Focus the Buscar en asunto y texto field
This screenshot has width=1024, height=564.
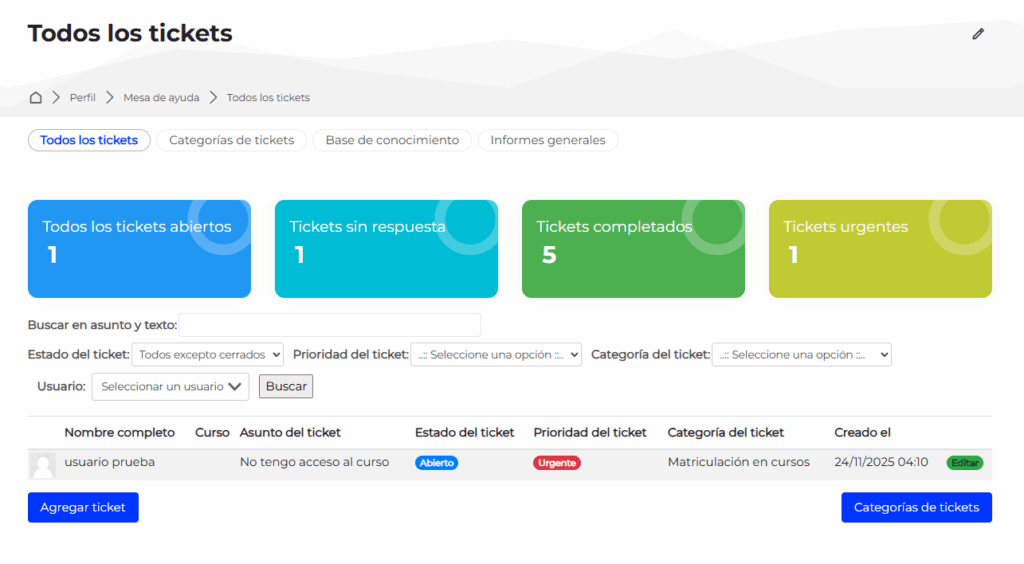pyautogui.click(x=329, y=325)
